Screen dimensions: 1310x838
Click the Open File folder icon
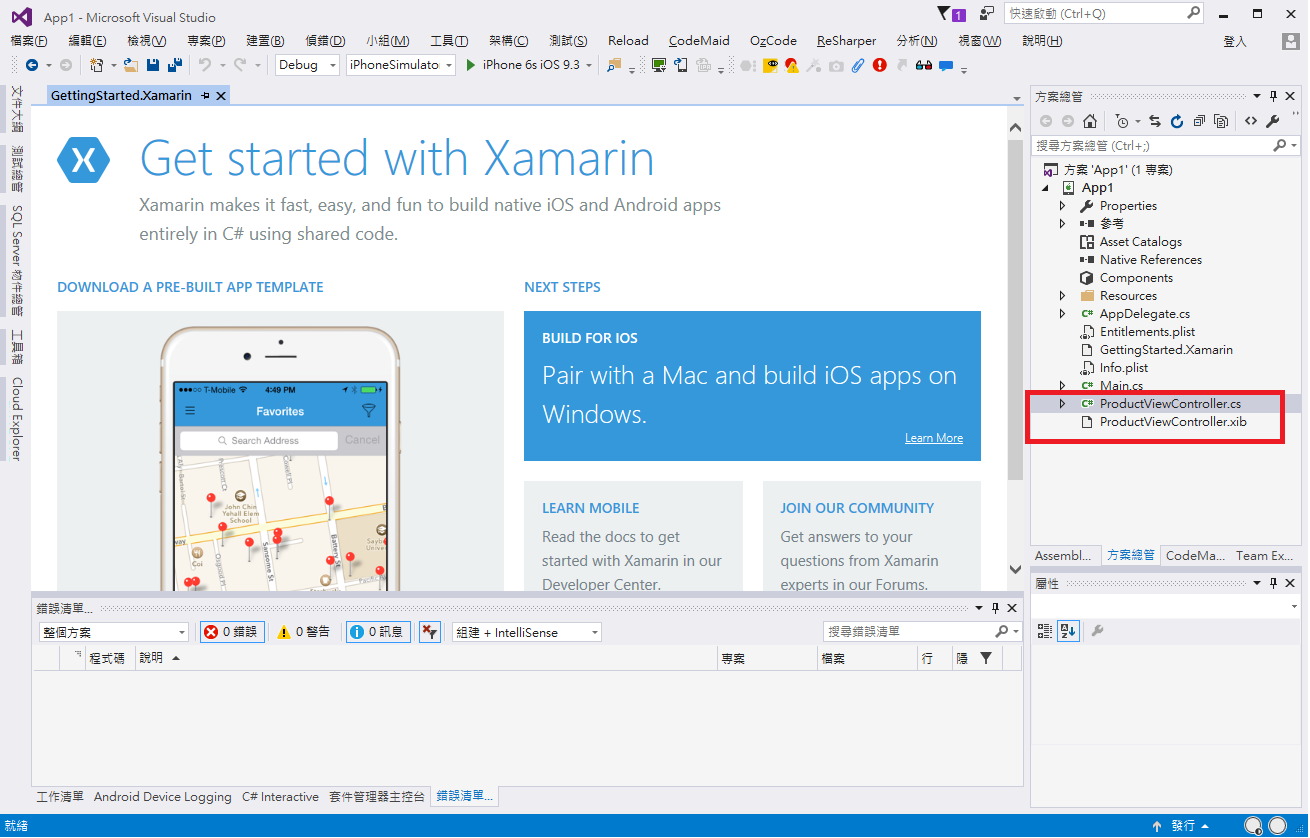pos(130,65)
